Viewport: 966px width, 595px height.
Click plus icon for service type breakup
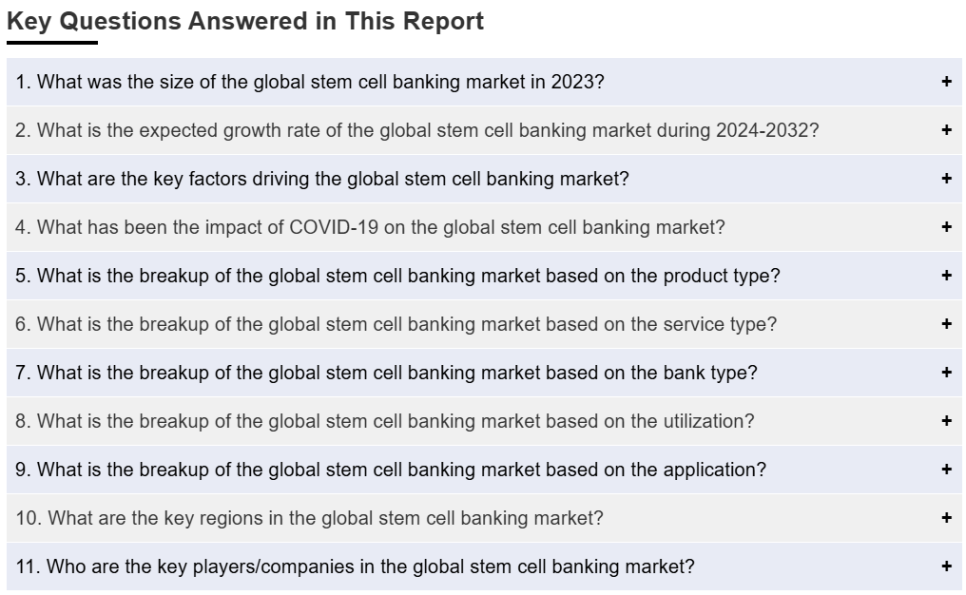coord(946,324)
